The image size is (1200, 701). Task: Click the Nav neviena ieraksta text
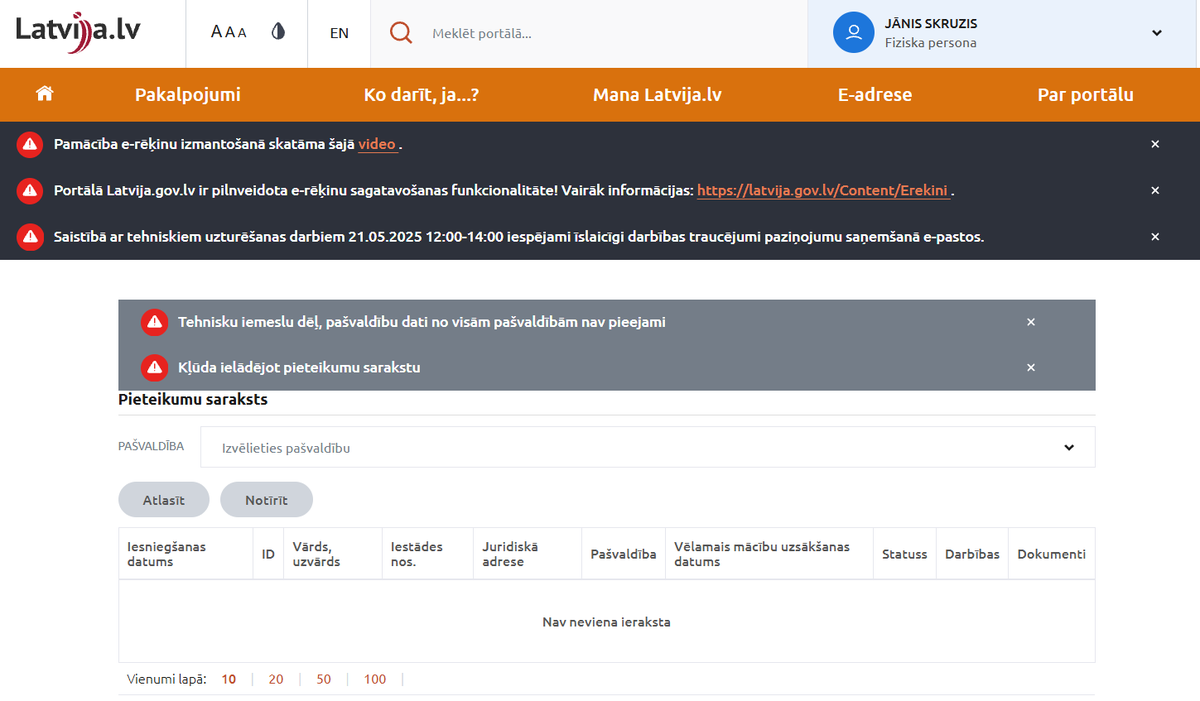click(606, 622)
